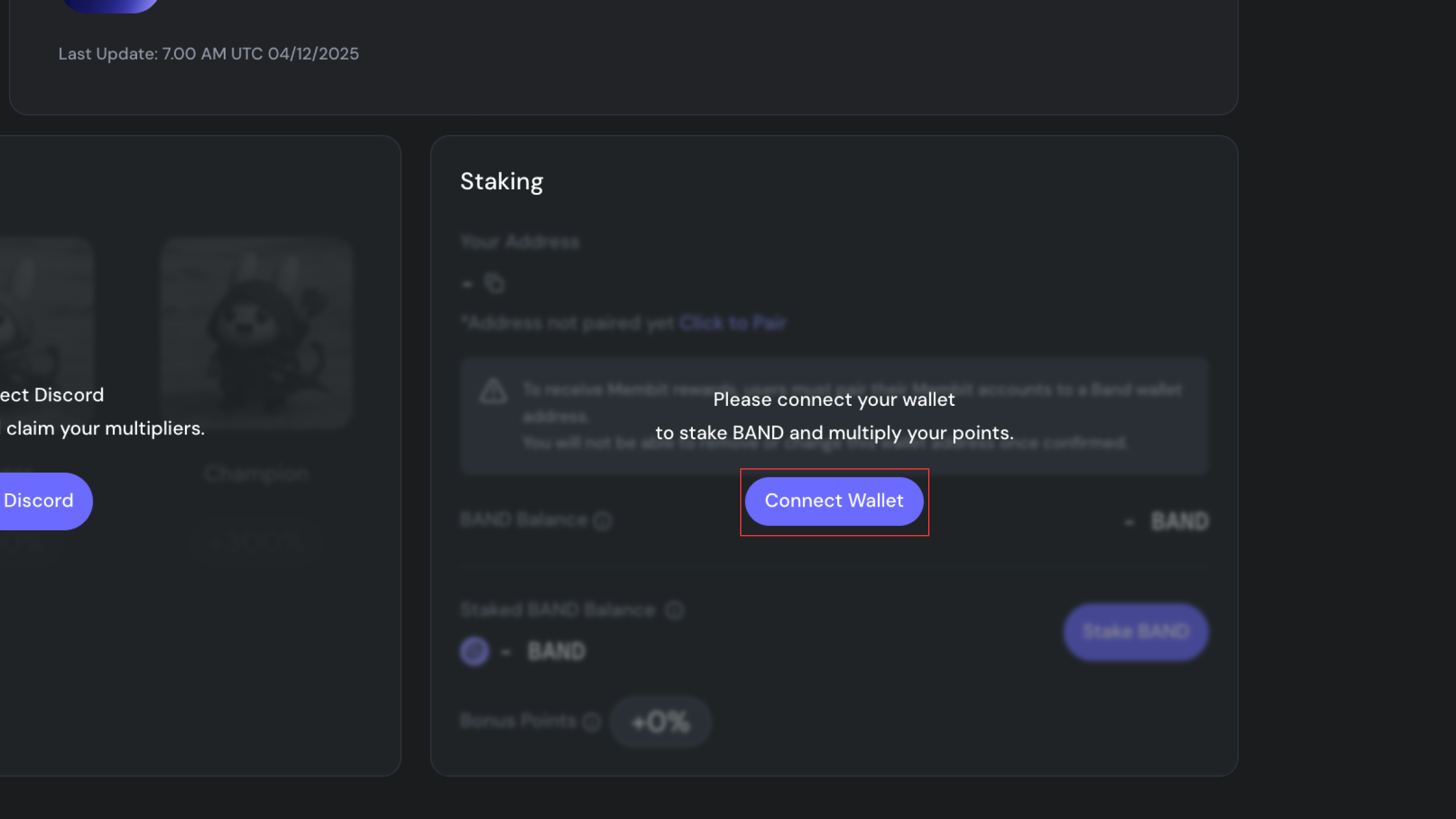Viewport: 1456px width, 819px height.
Task: Open the Click to Pair link
Action: point(732,323)
